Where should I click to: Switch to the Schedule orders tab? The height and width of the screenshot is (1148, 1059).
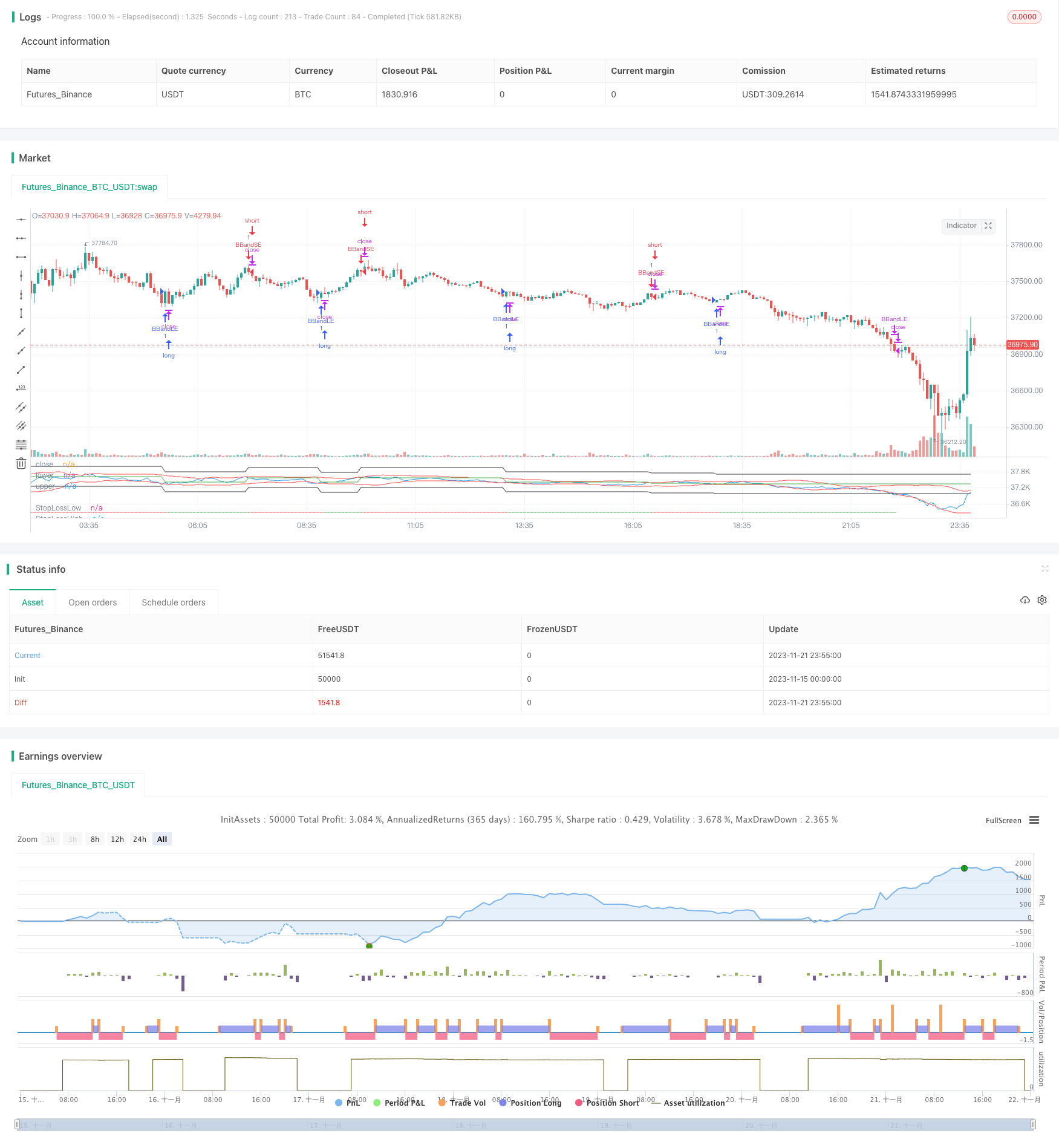pos(174,602)
